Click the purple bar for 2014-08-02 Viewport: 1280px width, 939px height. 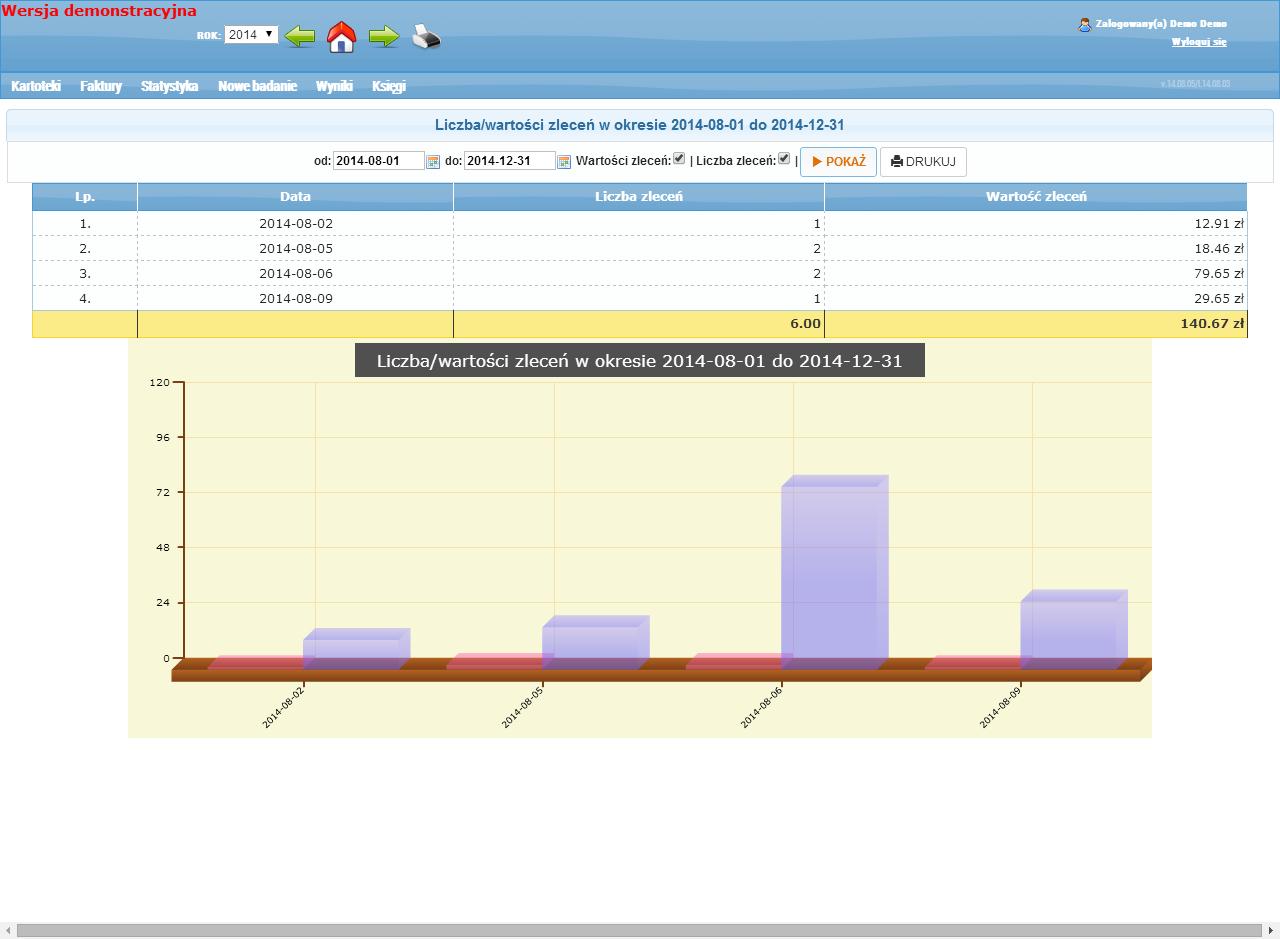click(357, 649)
